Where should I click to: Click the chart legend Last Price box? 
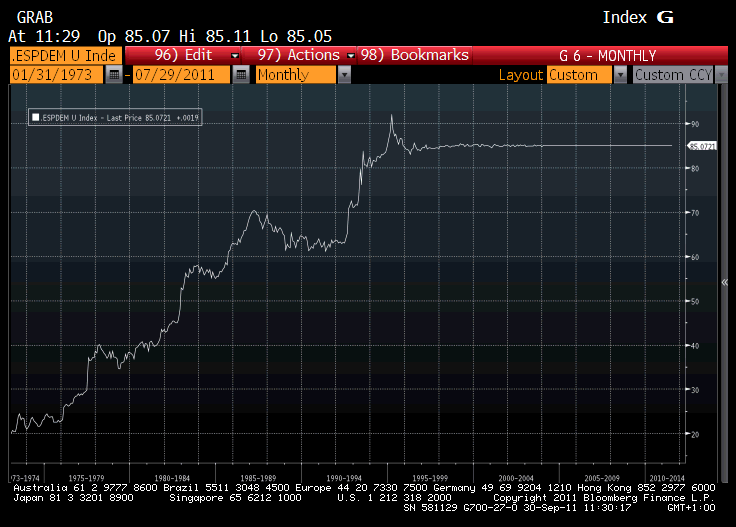coord(115,117)
